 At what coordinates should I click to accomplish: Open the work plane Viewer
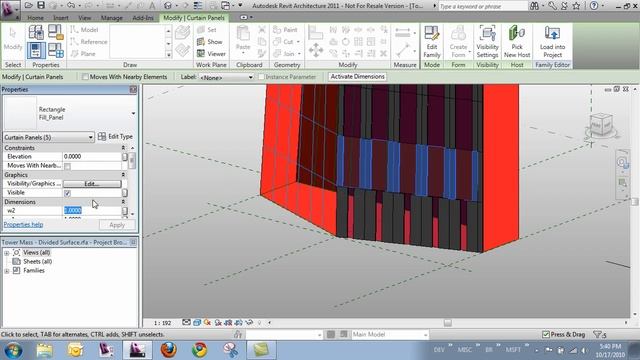click(211, 53)
